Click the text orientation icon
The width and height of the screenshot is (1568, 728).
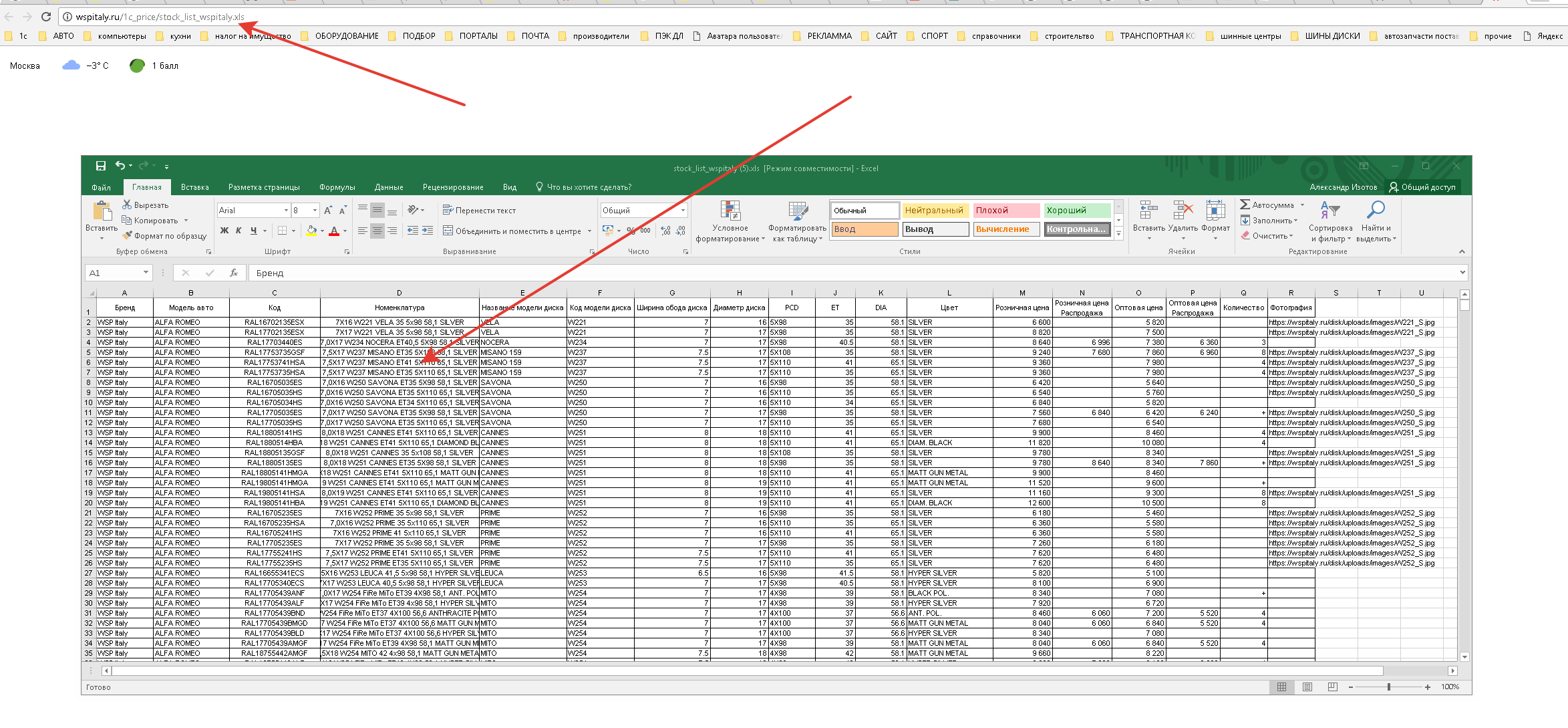point(414,210)
